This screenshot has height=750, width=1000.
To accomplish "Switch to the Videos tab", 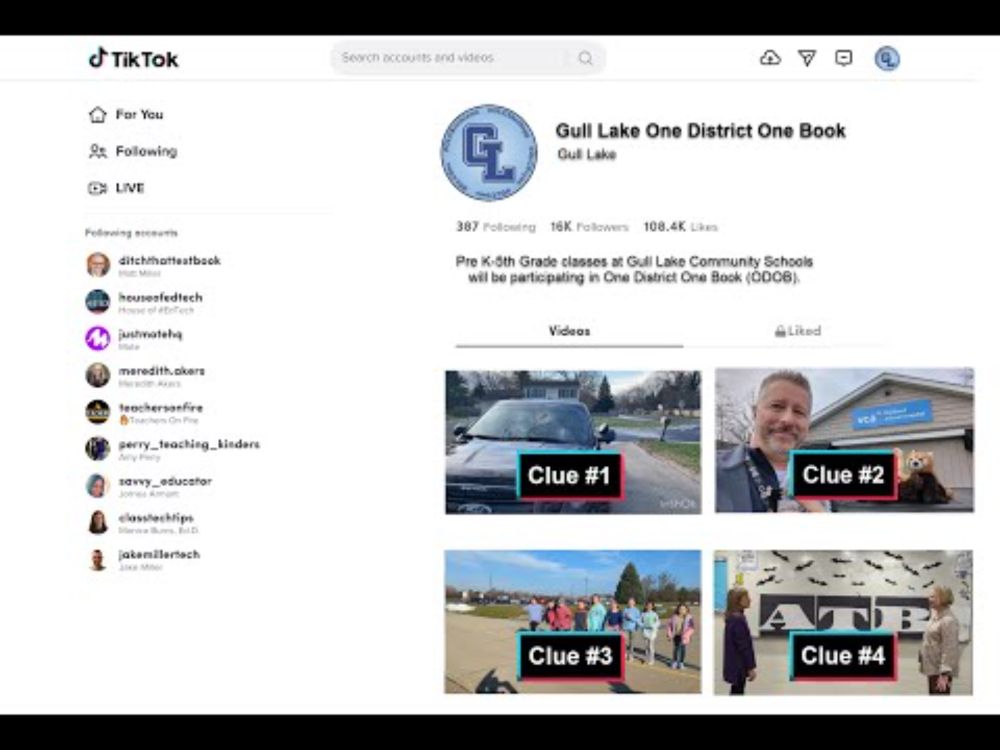I will click(x=570, y=331).
